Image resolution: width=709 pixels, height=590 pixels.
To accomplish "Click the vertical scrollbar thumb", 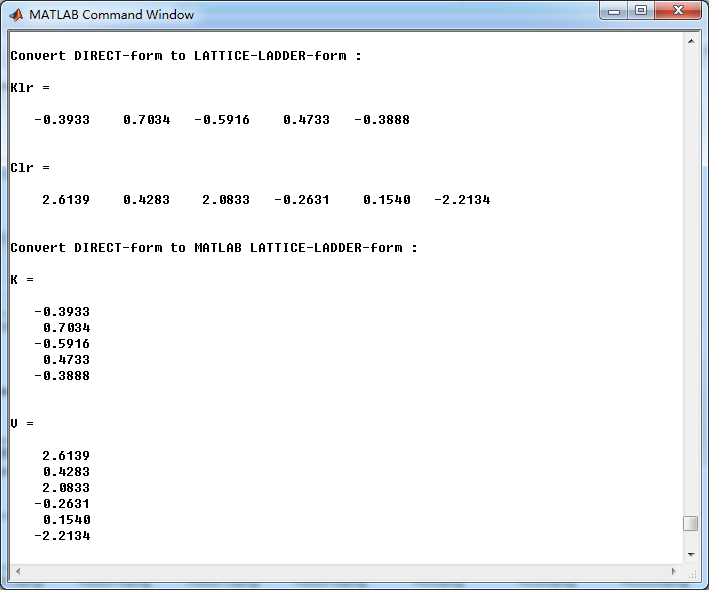I will [x=690, y=523].
